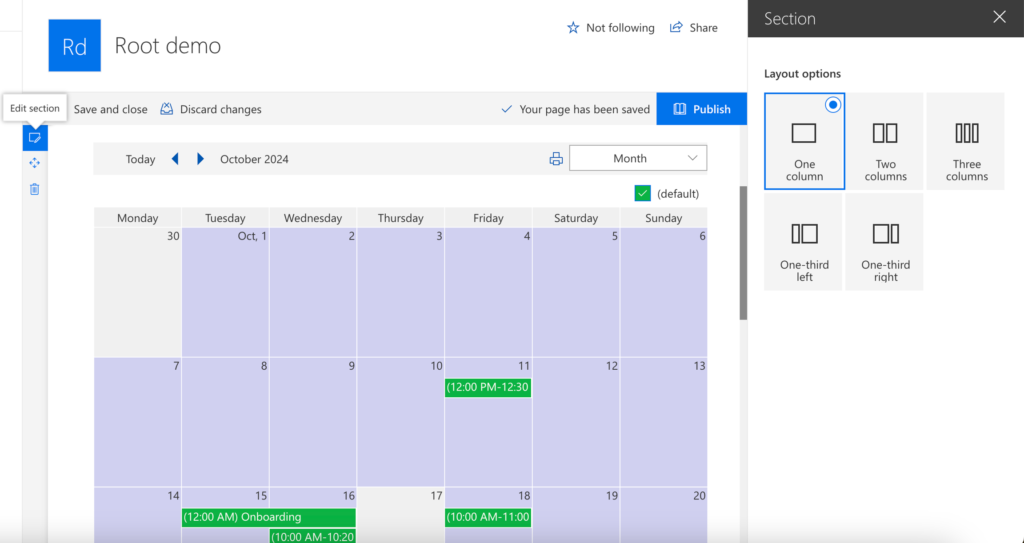Choose Two columns layout
Screen dimensions: 1024x543
click(886, 141)
